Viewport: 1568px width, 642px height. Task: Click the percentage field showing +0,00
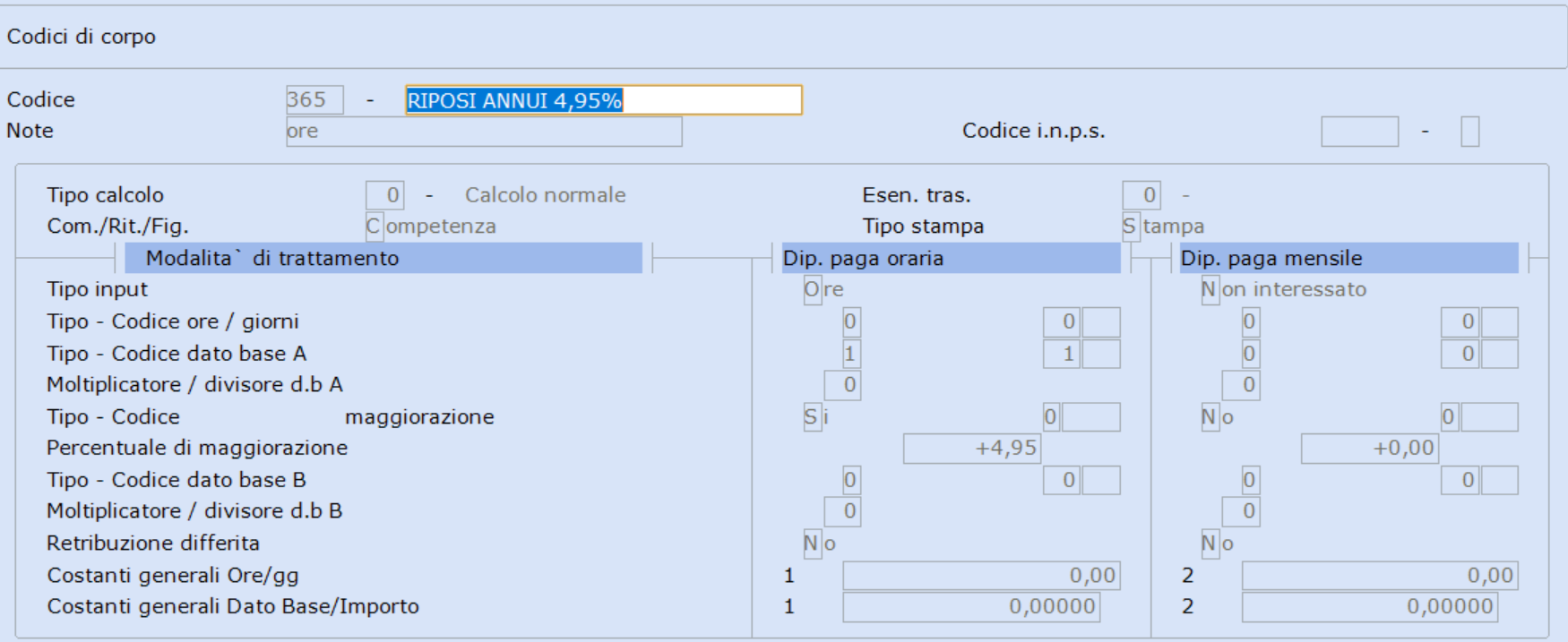pyautogui.click(x=1370, y=449)
